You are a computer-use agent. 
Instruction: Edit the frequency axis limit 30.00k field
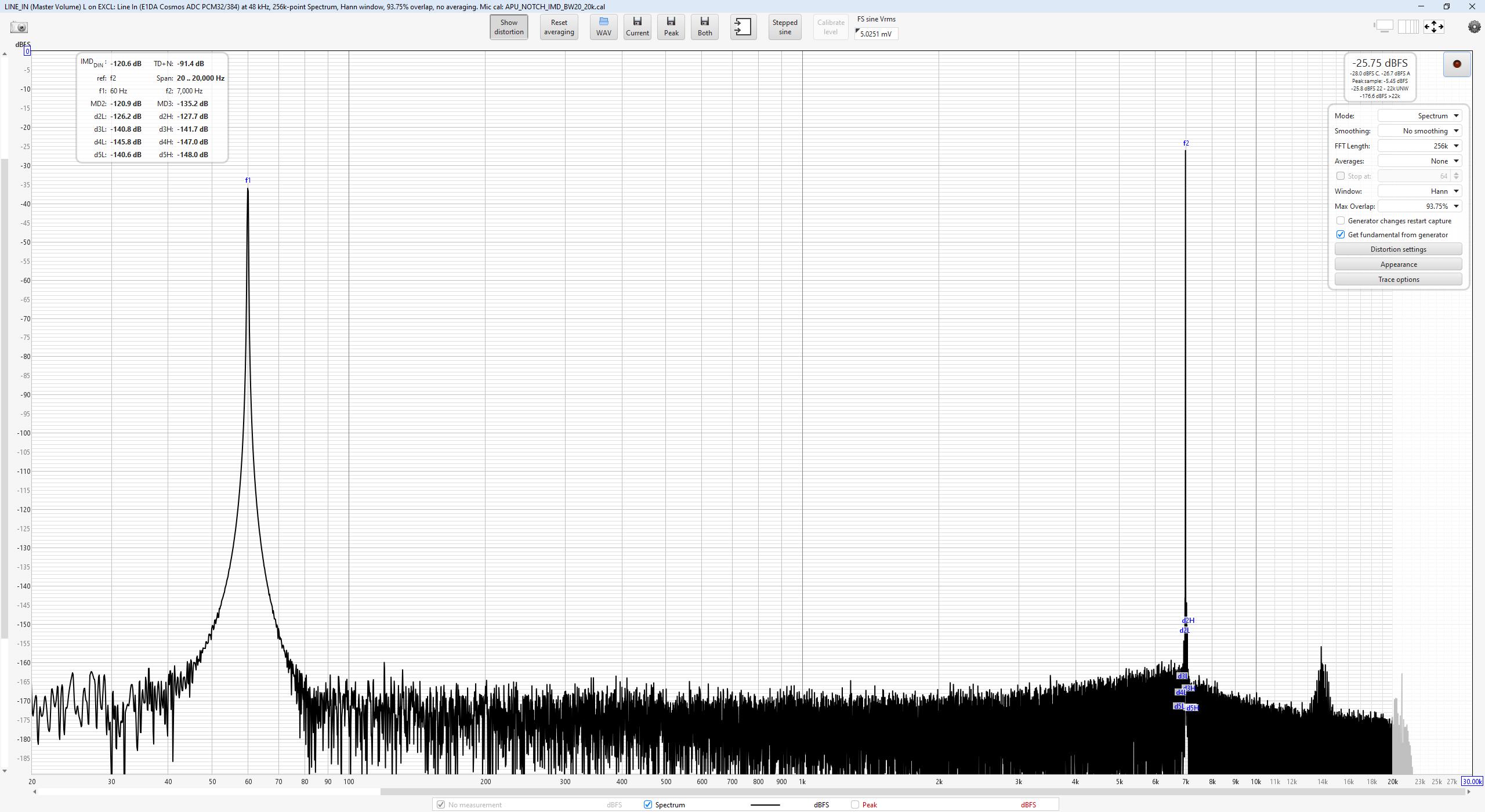tap(1472, 781)
